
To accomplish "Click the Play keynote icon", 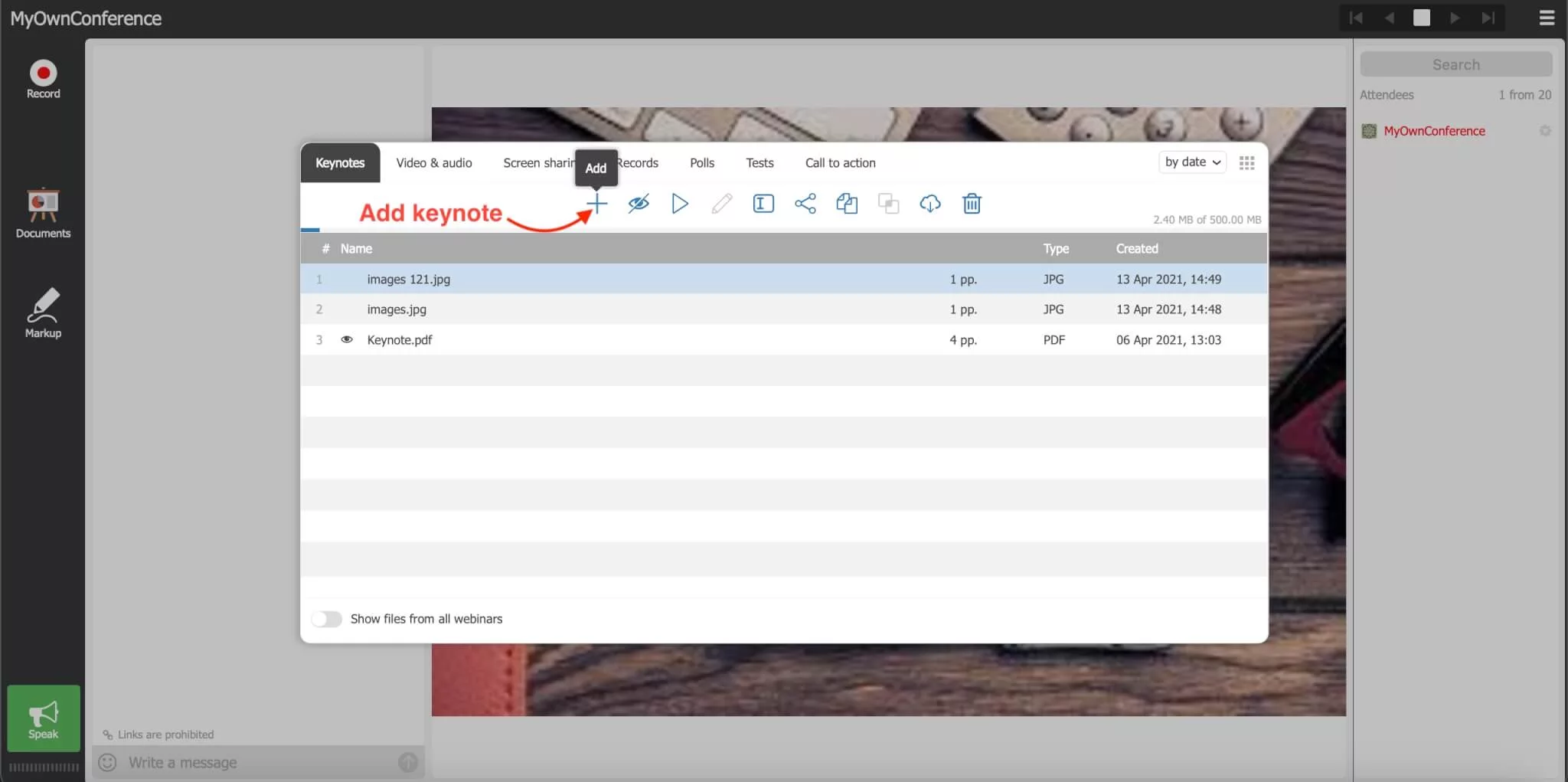I will [x=679, y=203].
